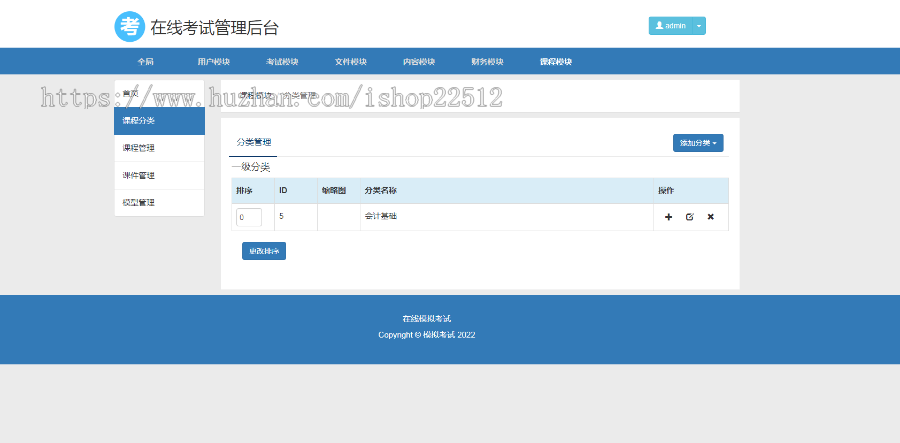Select 课程分类 in the sidebar
Screen dimensions: 900x443
[159, 121]
